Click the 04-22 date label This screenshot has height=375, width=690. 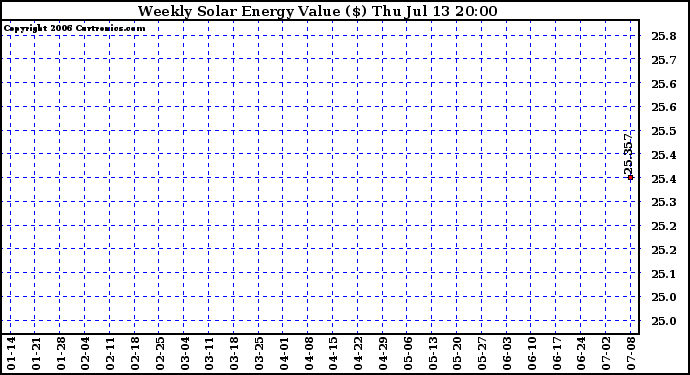358,353
